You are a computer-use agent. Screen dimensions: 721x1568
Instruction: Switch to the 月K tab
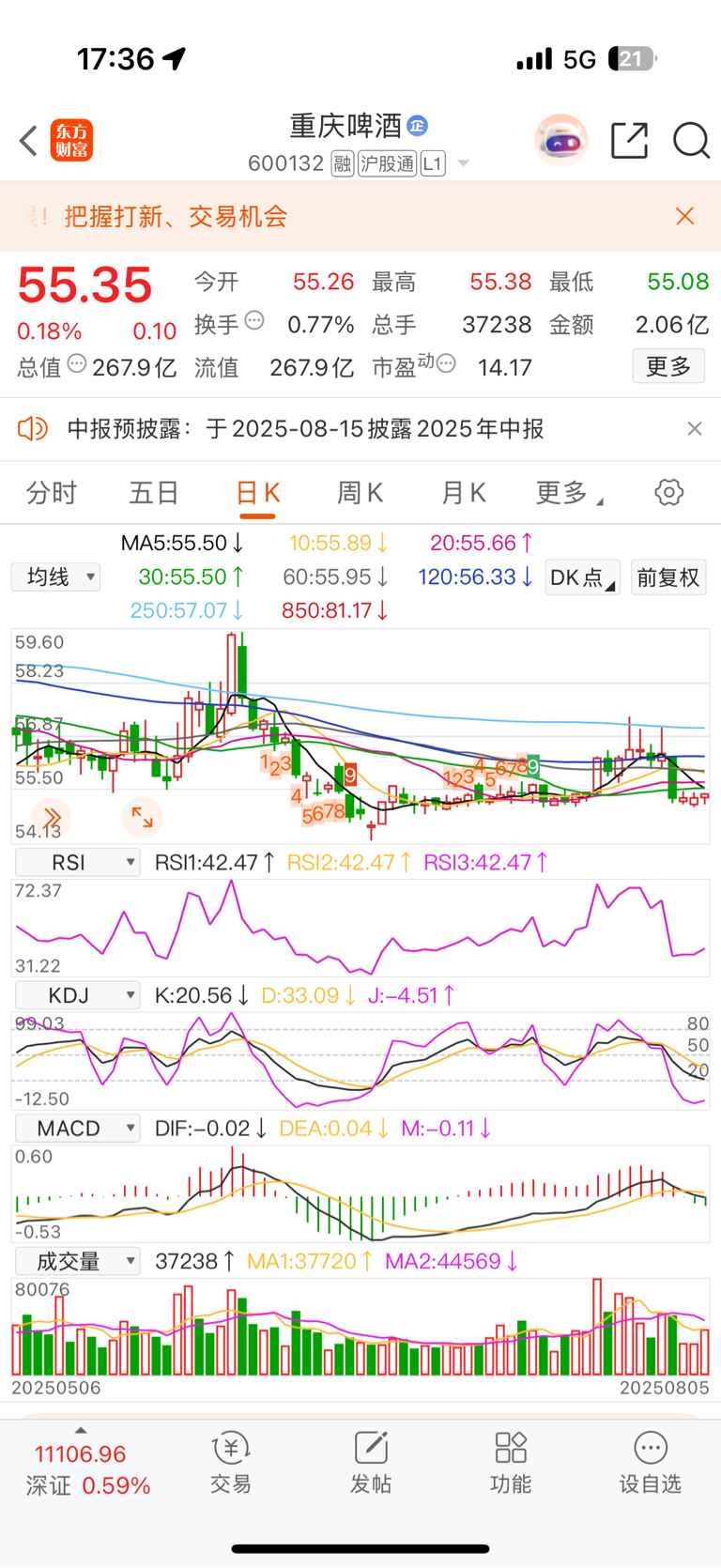(464, 492)
